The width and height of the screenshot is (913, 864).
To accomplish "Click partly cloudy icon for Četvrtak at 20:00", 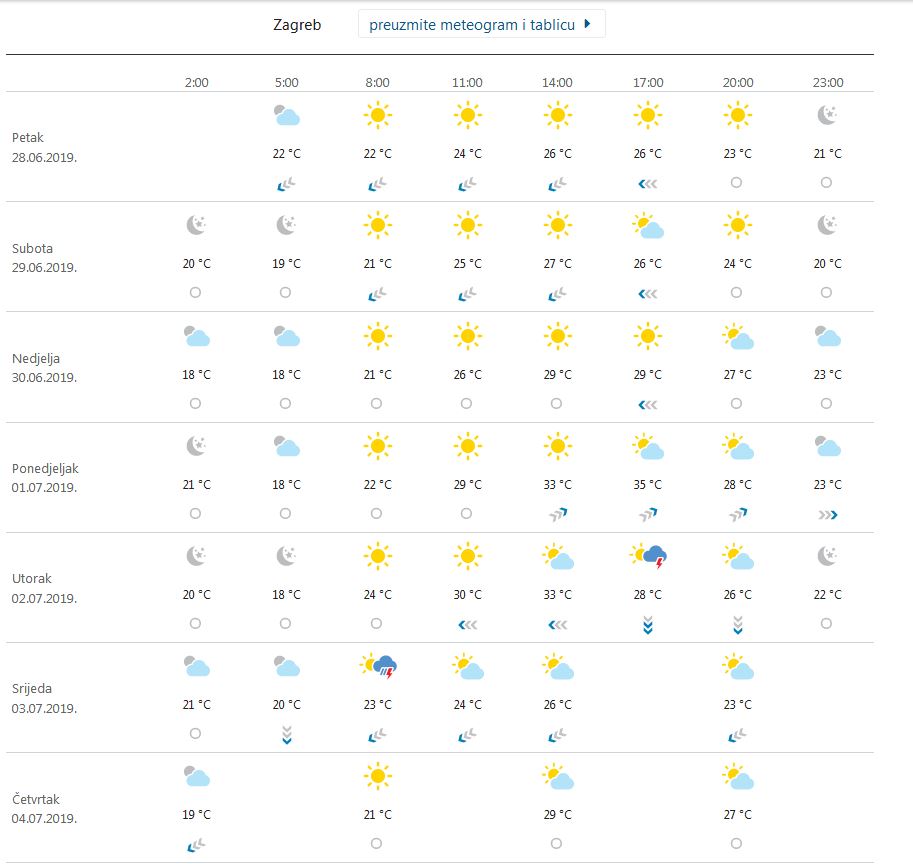I will (738, 776).
